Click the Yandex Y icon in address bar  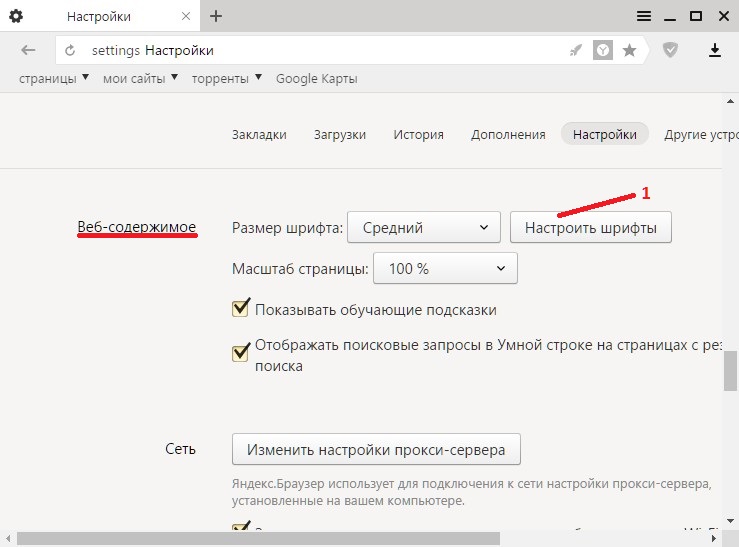(x=603, y=50)
